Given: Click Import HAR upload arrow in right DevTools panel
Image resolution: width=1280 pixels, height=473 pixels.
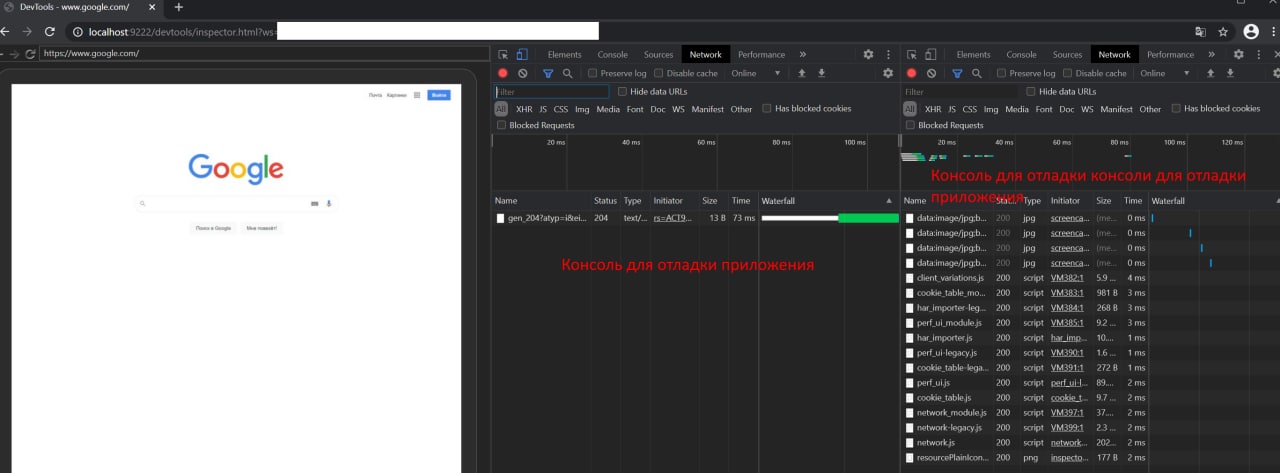Looking at the screenshot, I should [x=1210, y=73].
